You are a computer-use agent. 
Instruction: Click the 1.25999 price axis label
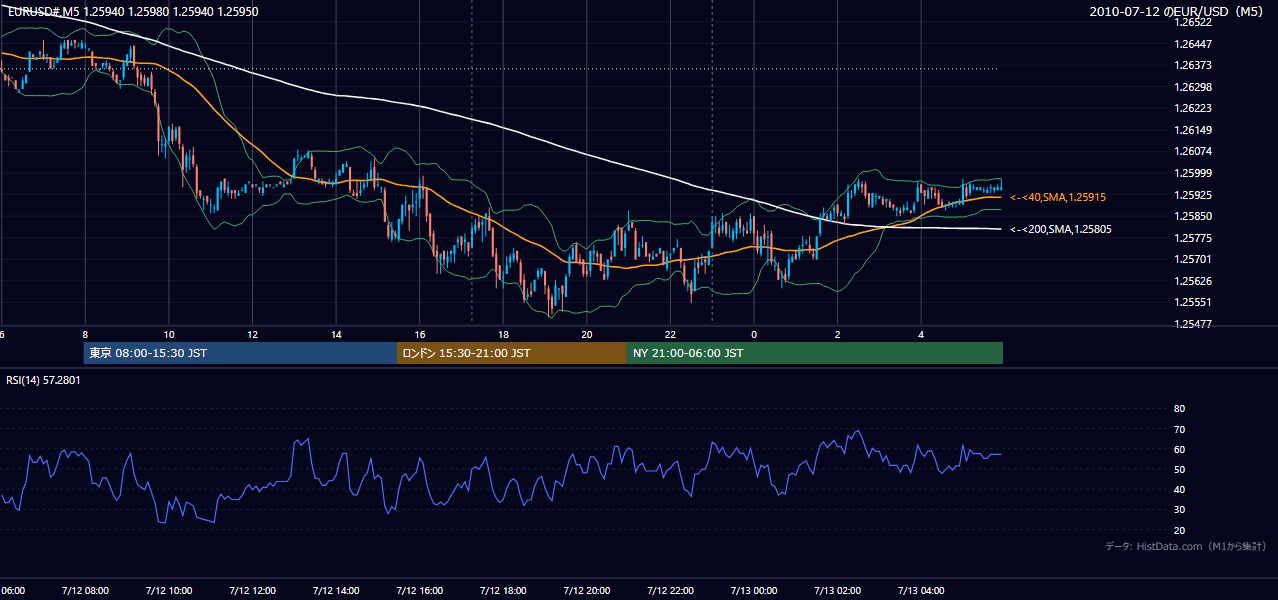[x=1194, y=173]
